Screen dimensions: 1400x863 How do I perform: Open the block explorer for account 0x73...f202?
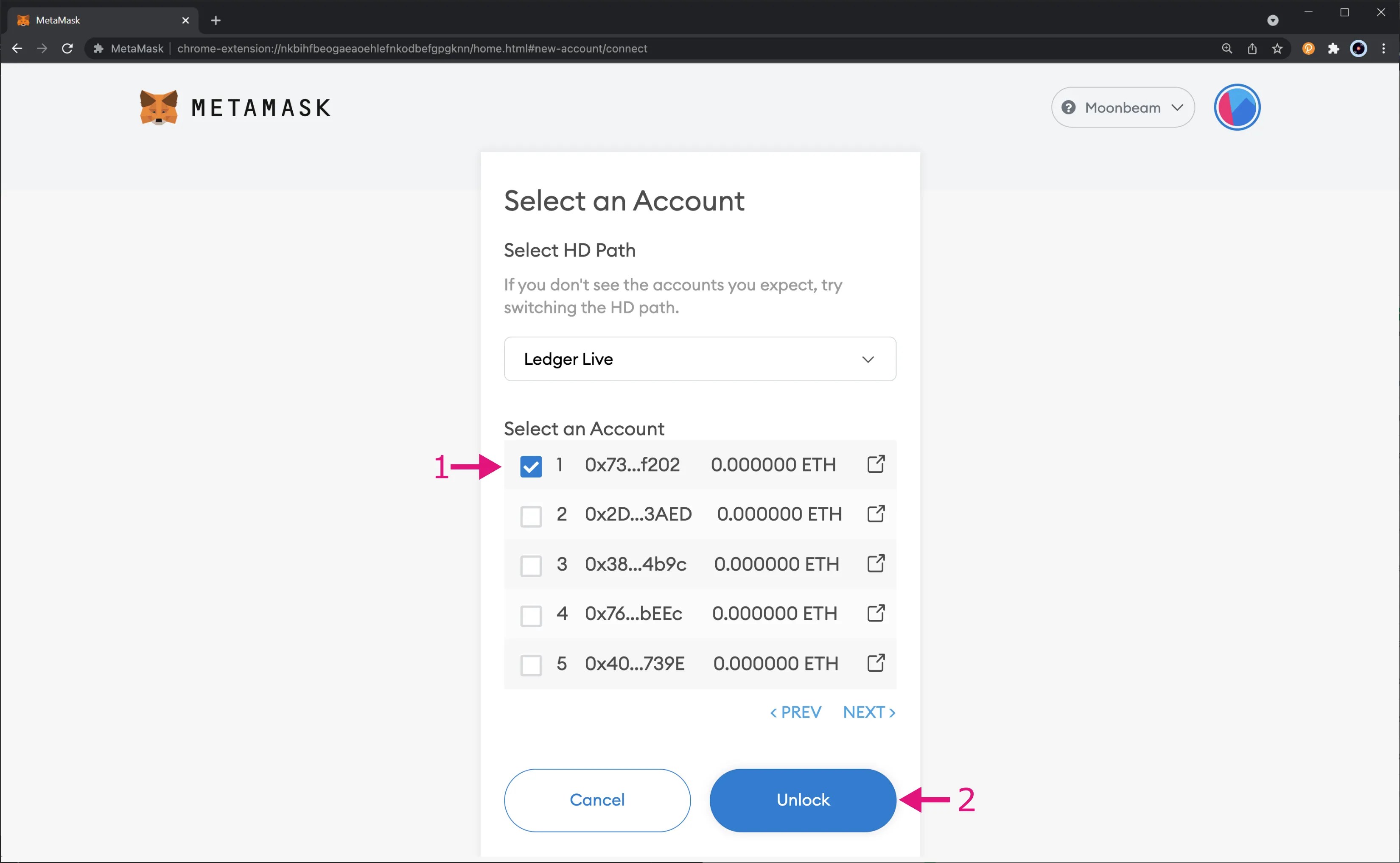pos(875,464)
